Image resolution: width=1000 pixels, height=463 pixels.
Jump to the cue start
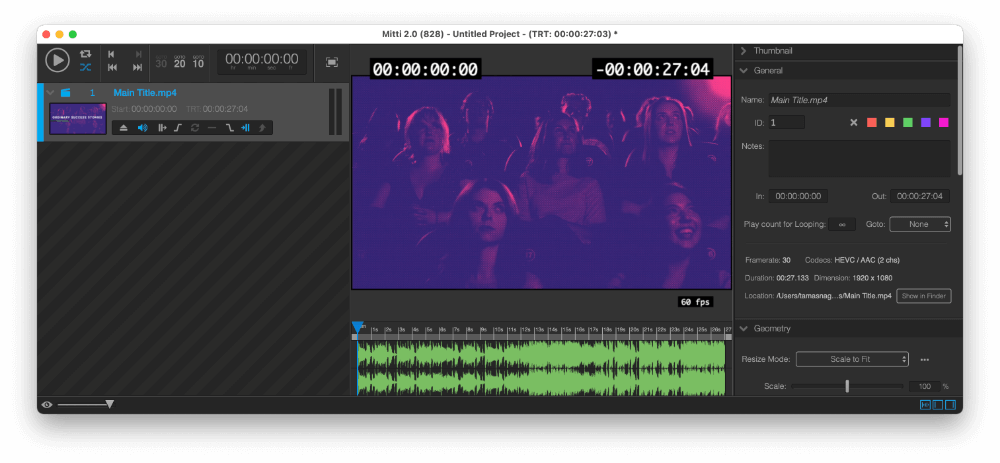point(112,54)
